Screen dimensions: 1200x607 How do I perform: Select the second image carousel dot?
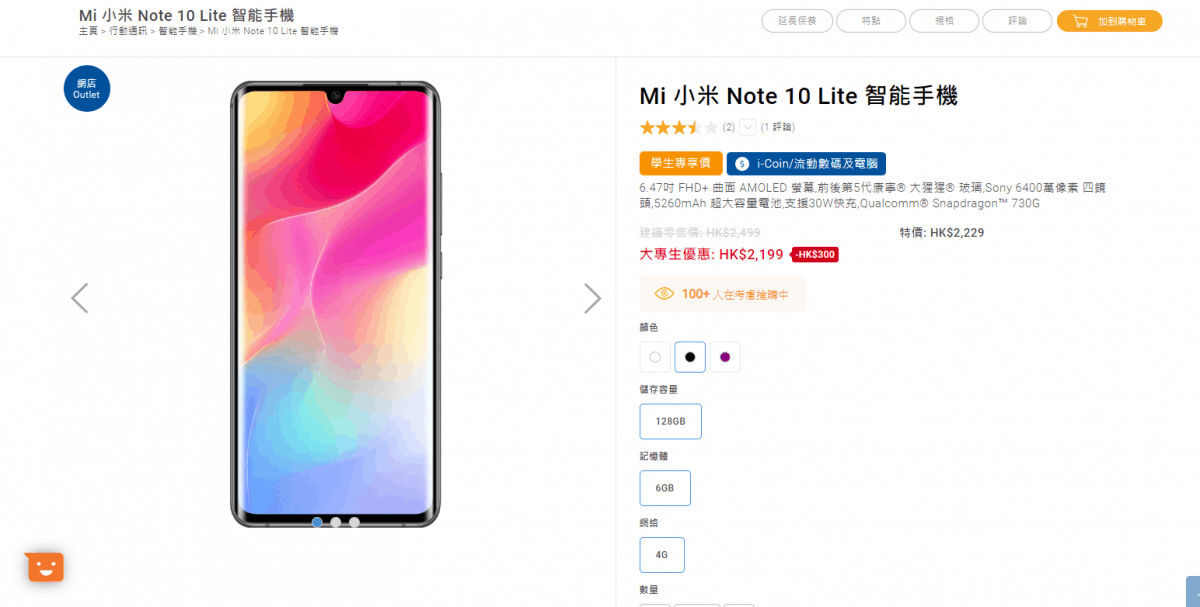pyautogui.click(x=336, y=522)
